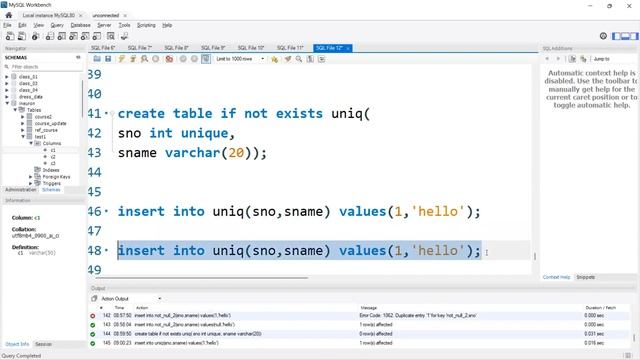Open SQL script file from main toolbar
This screenshot has height=360, width=640.
(22, 36)
